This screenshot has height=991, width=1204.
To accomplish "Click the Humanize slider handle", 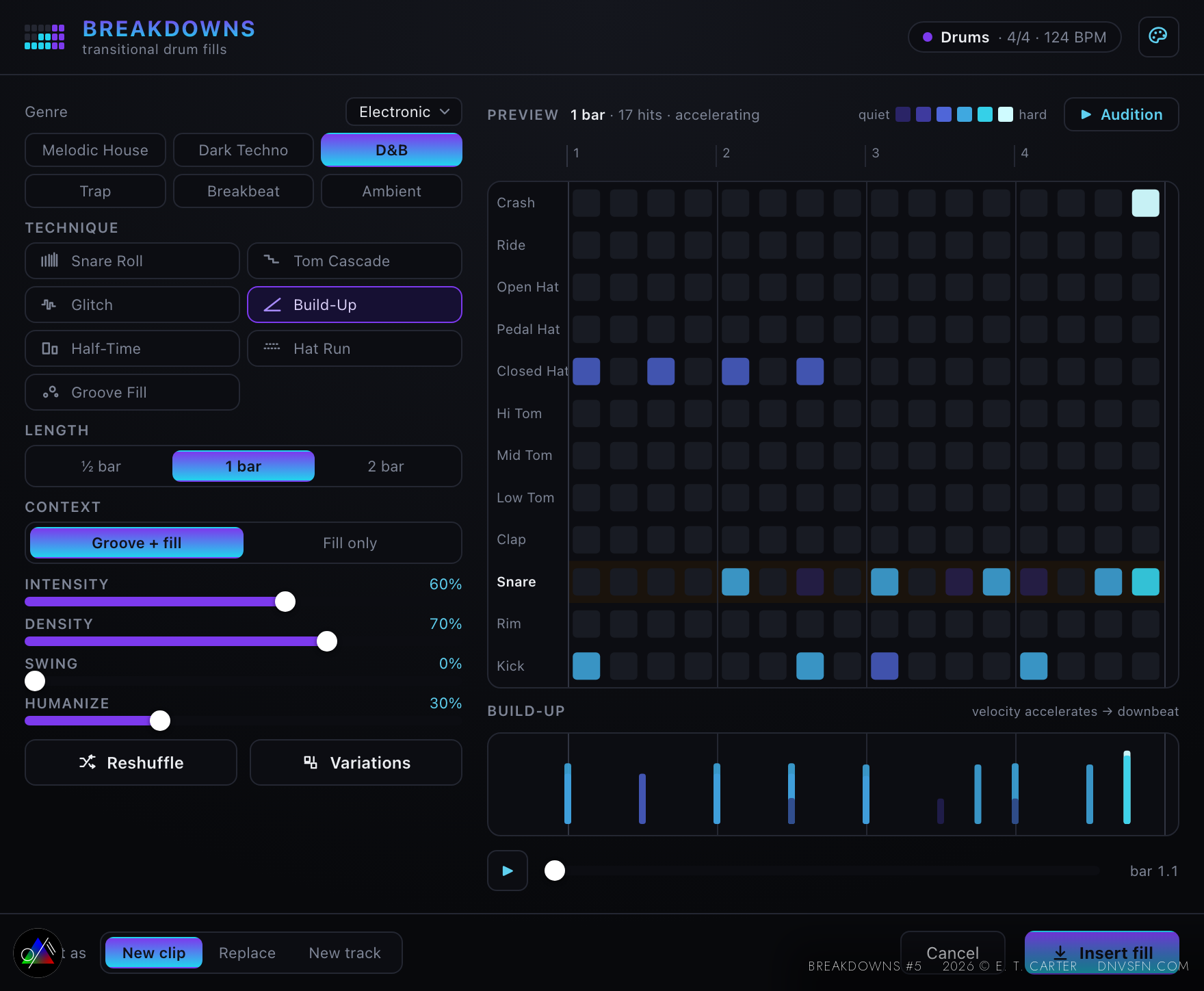I will (x=160, y=721).
